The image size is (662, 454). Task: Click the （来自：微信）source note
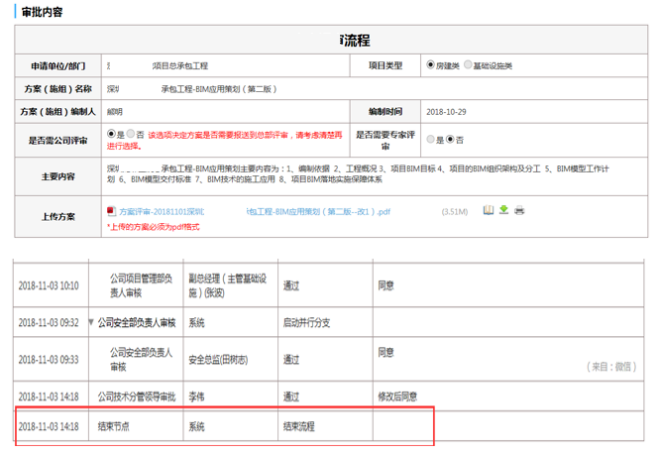[611, 367]
